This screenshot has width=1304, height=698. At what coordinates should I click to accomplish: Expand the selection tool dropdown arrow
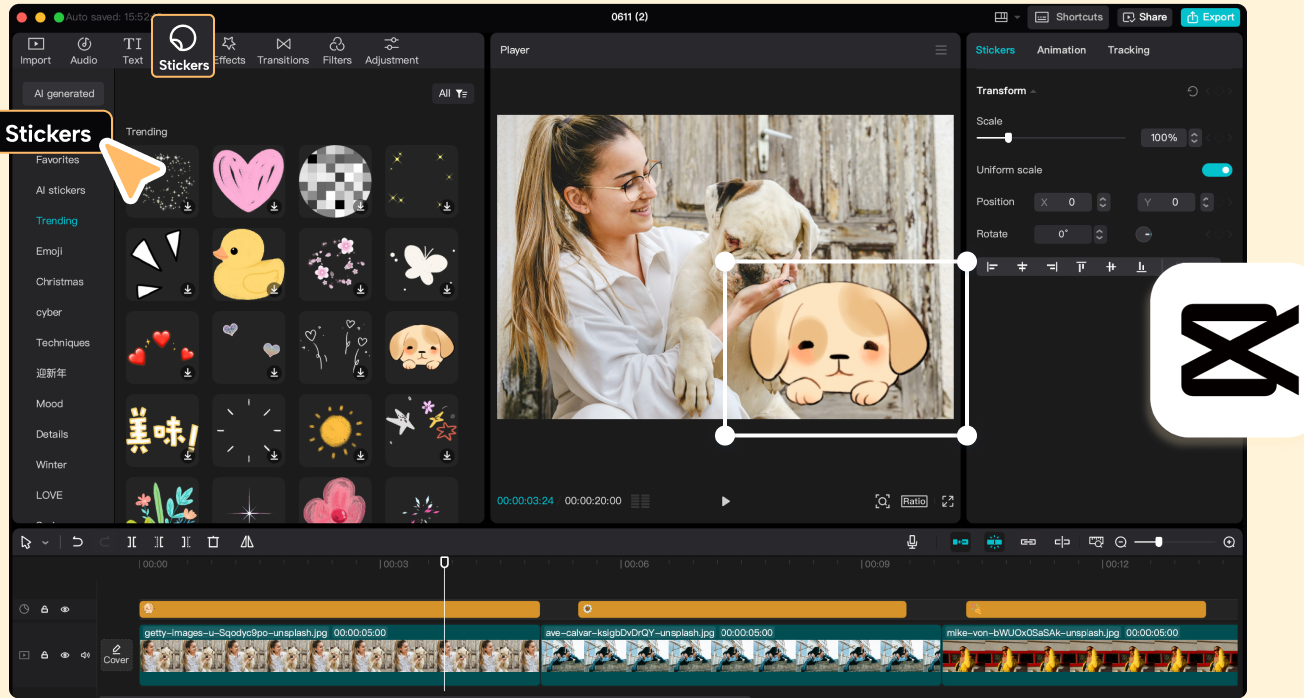click(x=46, y=543)
